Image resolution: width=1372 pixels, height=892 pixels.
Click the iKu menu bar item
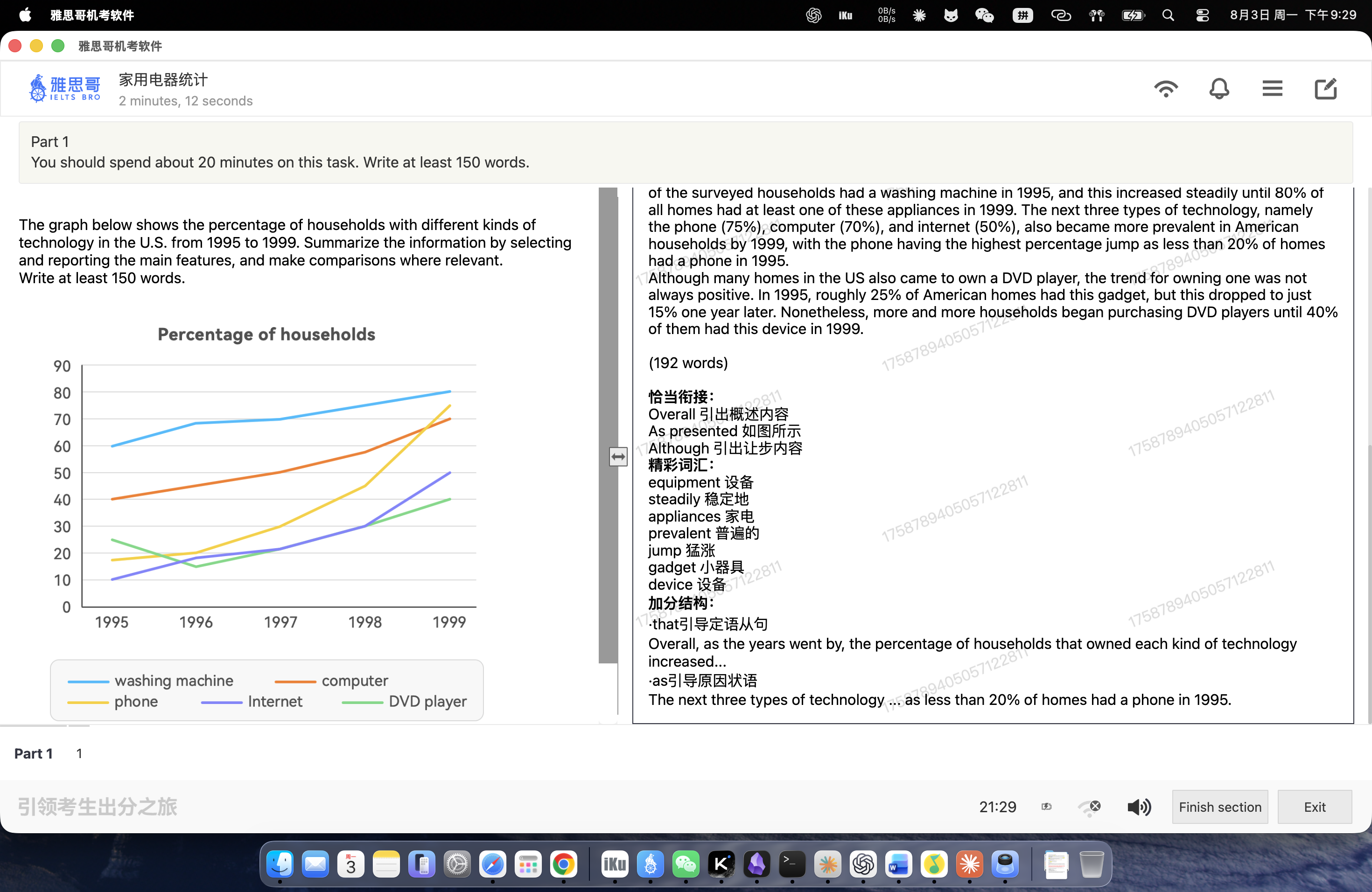tap(845, 15)
